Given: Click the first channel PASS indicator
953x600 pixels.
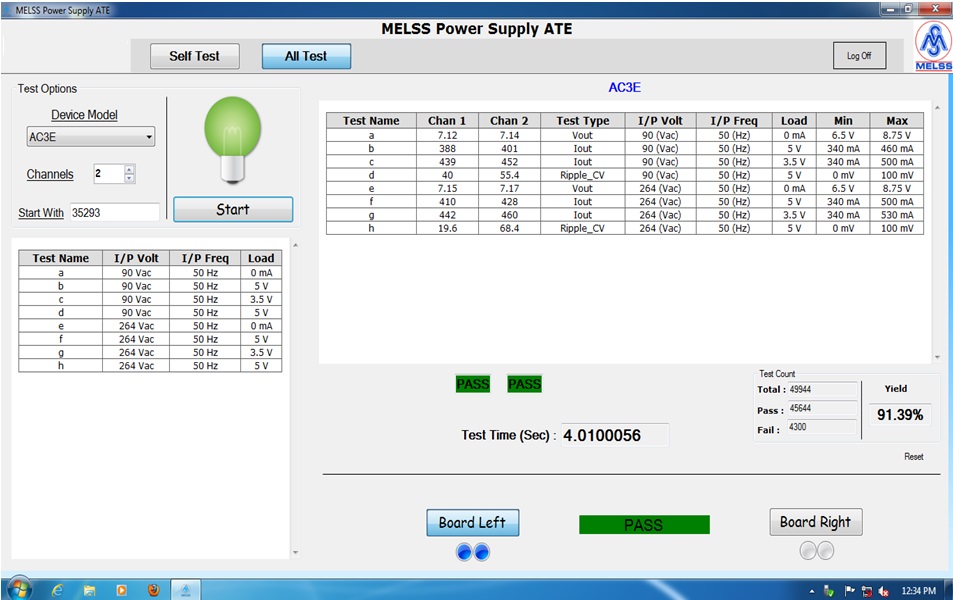Looking at the screenshot, I should point(473,384).
